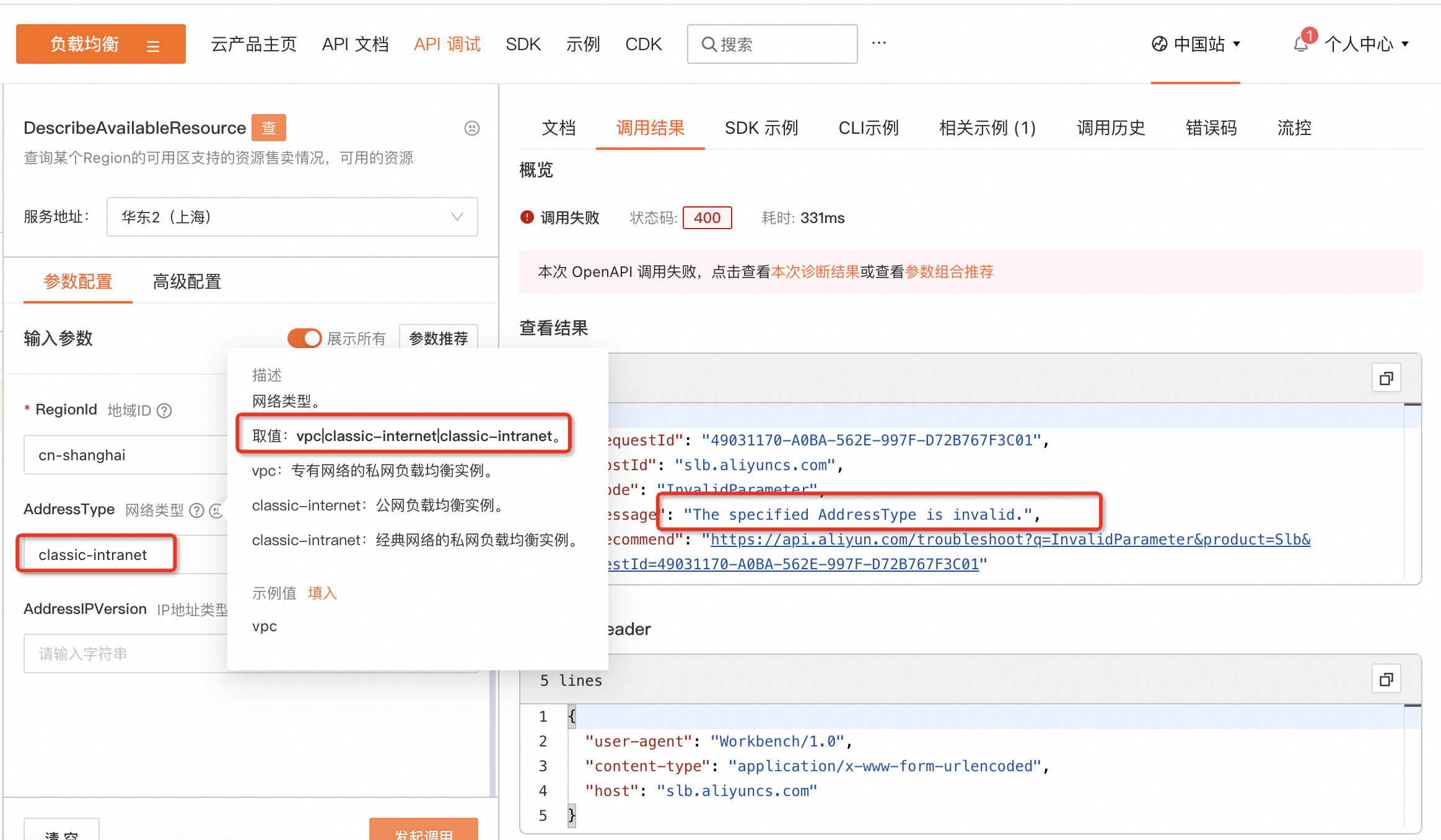Click the 400 status code badge
This screenshot has height=840, width=1441.
point(707,218)
